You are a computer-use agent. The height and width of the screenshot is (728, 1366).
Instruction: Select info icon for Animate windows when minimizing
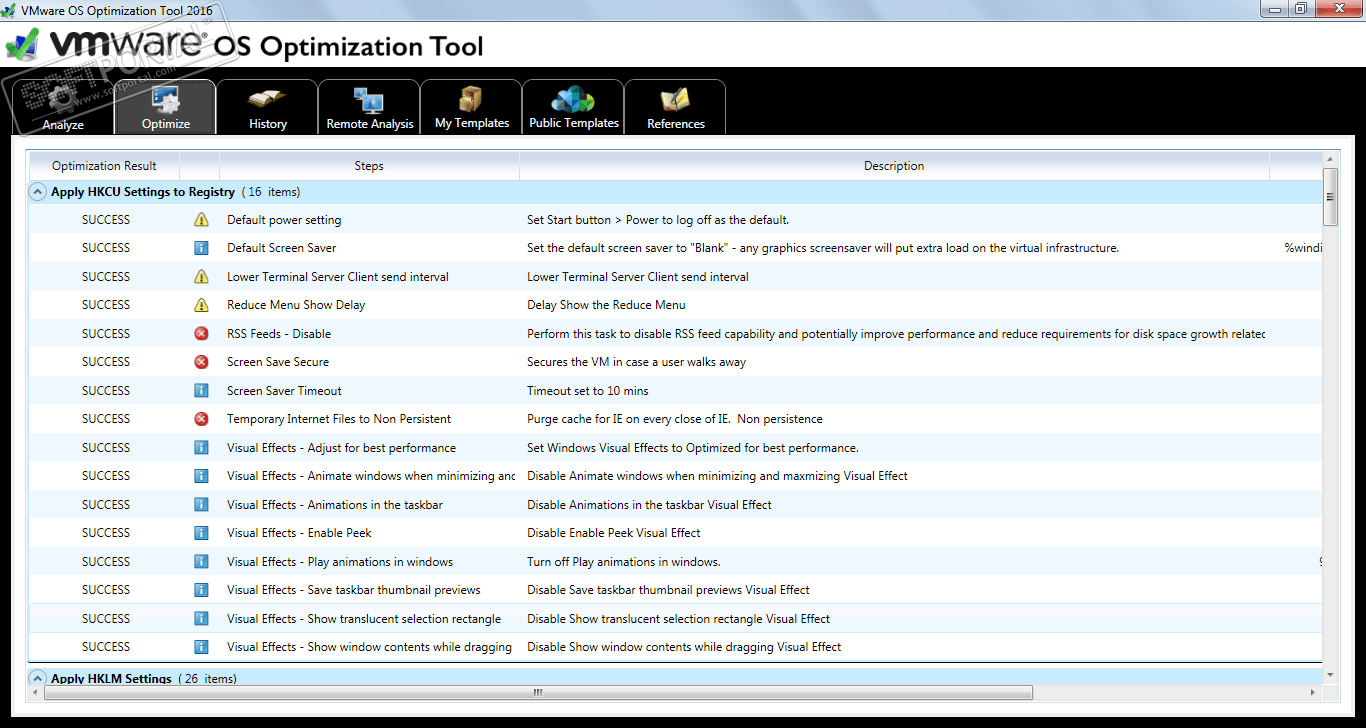(x=201, y=476)
